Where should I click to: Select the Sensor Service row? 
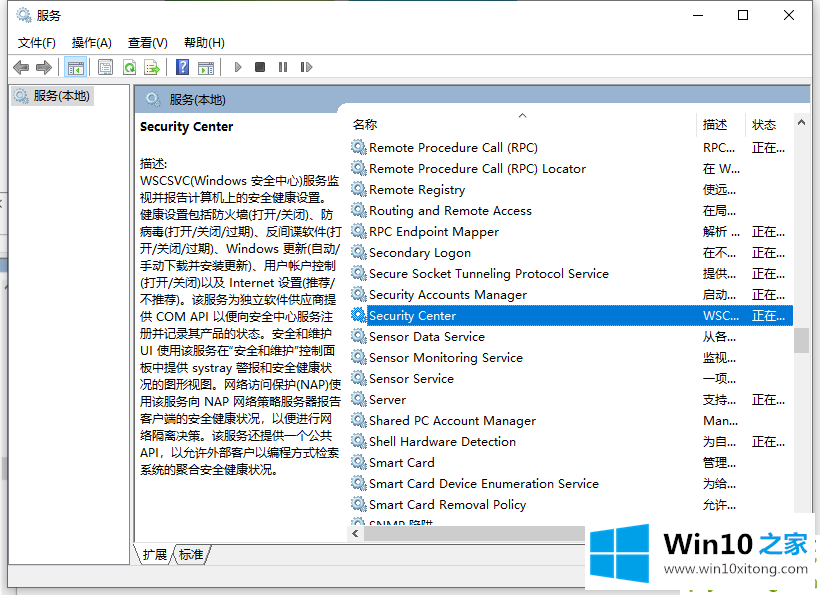click(x=571, y=379)
